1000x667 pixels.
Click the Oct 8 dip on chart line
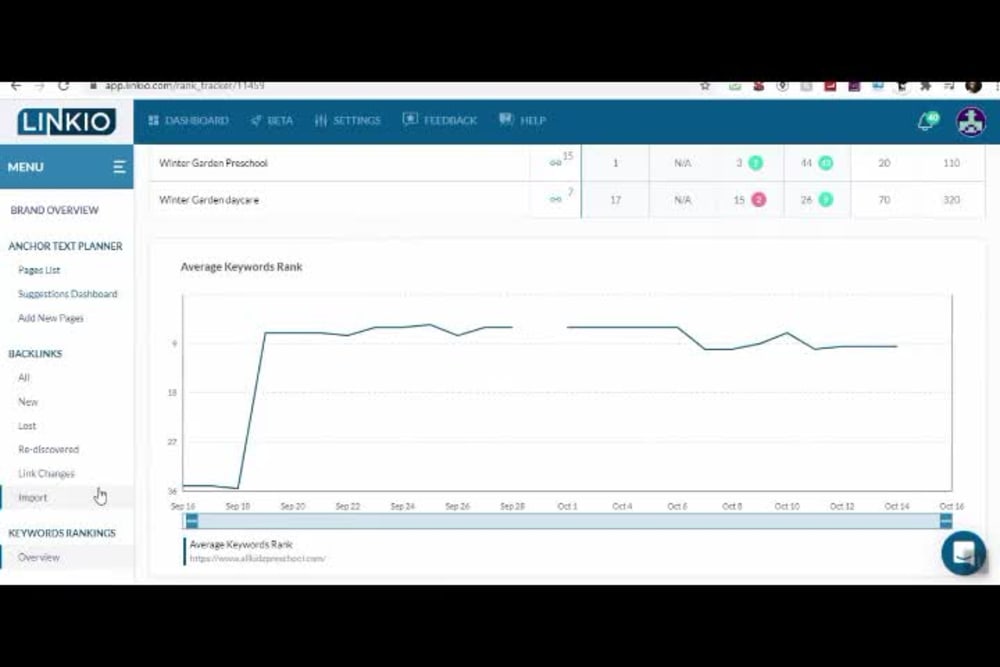point(732,349)
